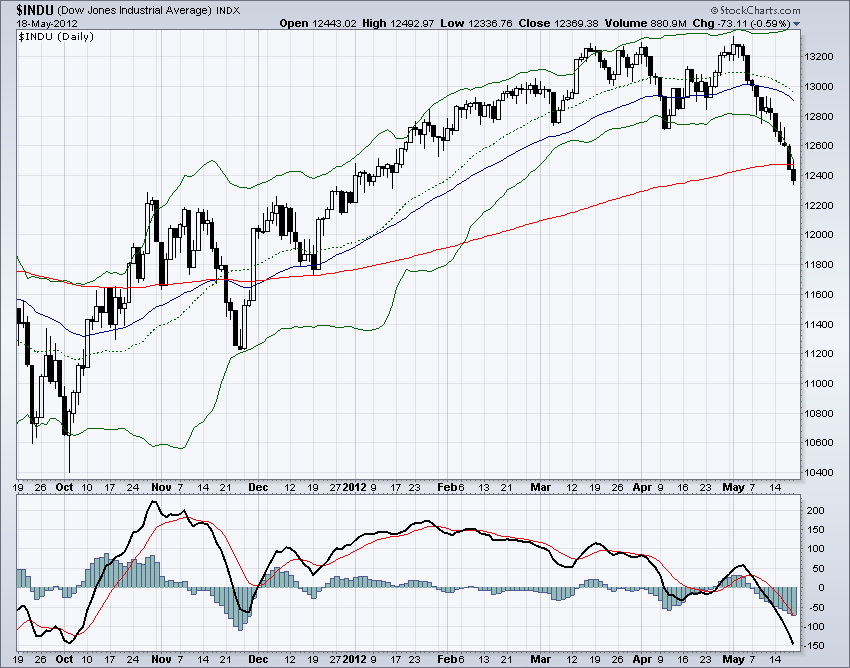Click the 150 label on MACD axis
Image resolution: width=850 pixels, height=668 pixels.
(815, 530)
